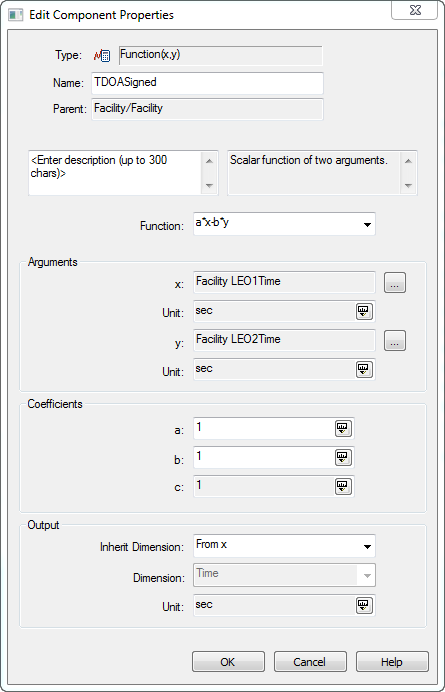
Task: Click the dialog title bar icon
Action: tap(15, 15)
